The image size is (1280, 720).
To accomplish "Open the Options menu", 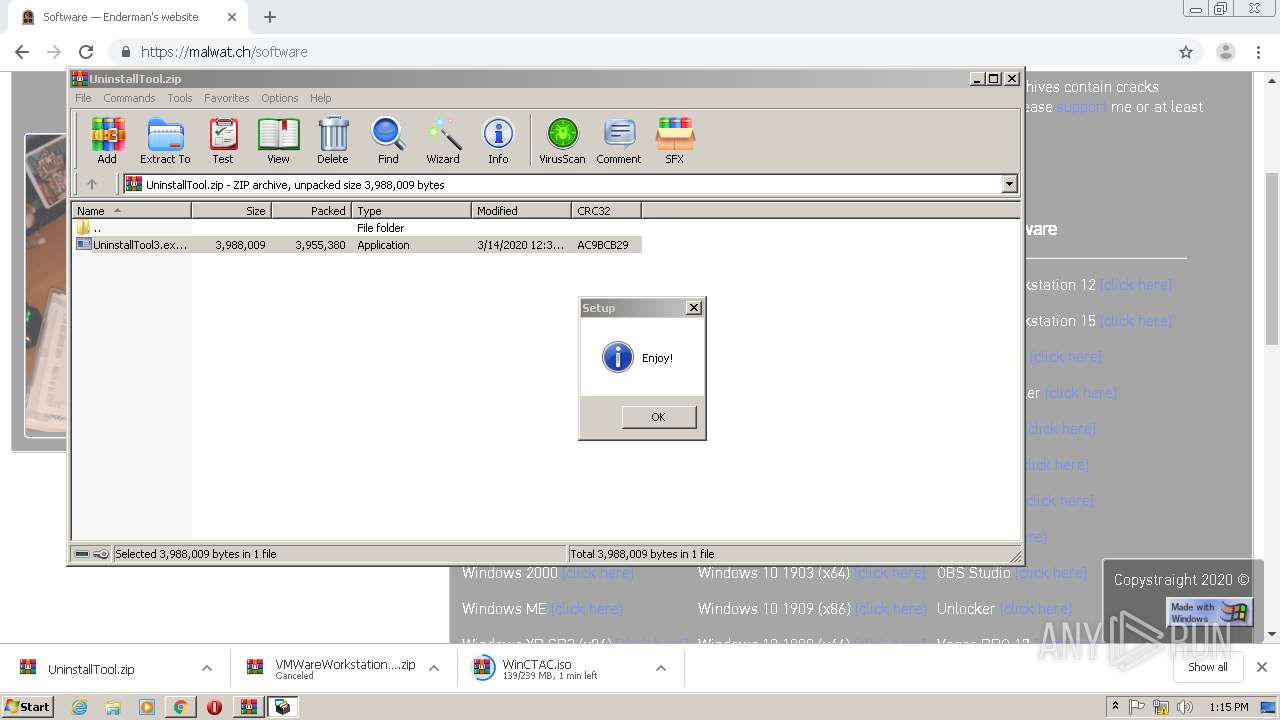I will pos(280,98).
